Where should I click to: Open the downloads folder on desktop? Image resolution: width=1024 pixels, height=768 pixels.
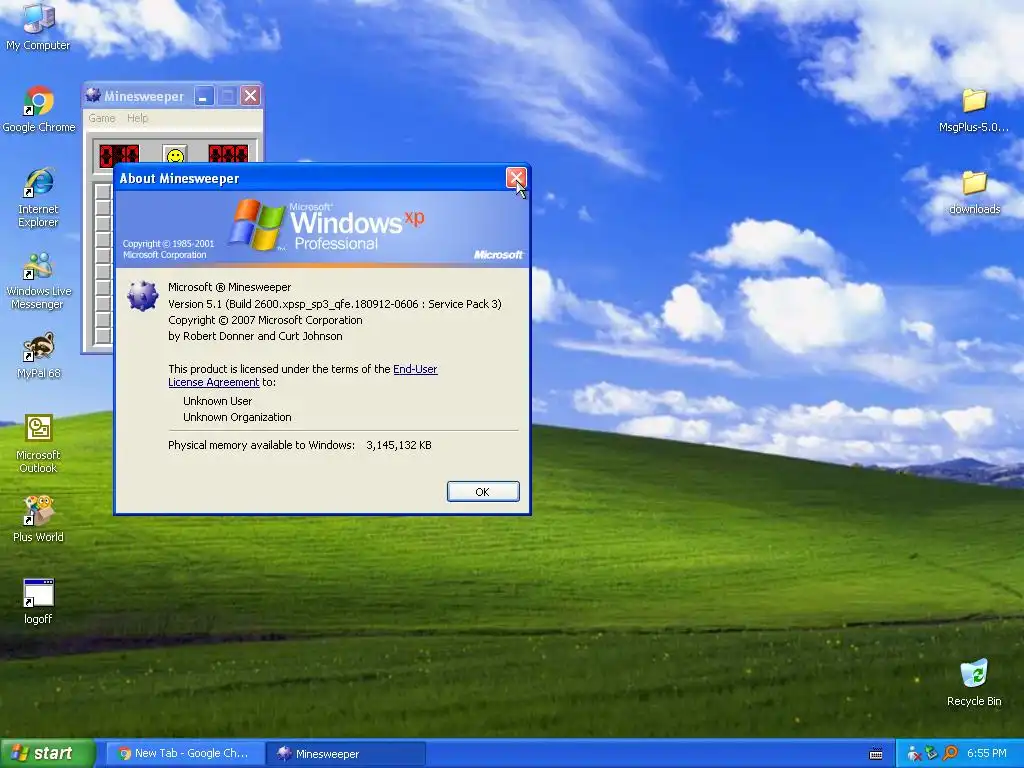click(x=974, y=191)
